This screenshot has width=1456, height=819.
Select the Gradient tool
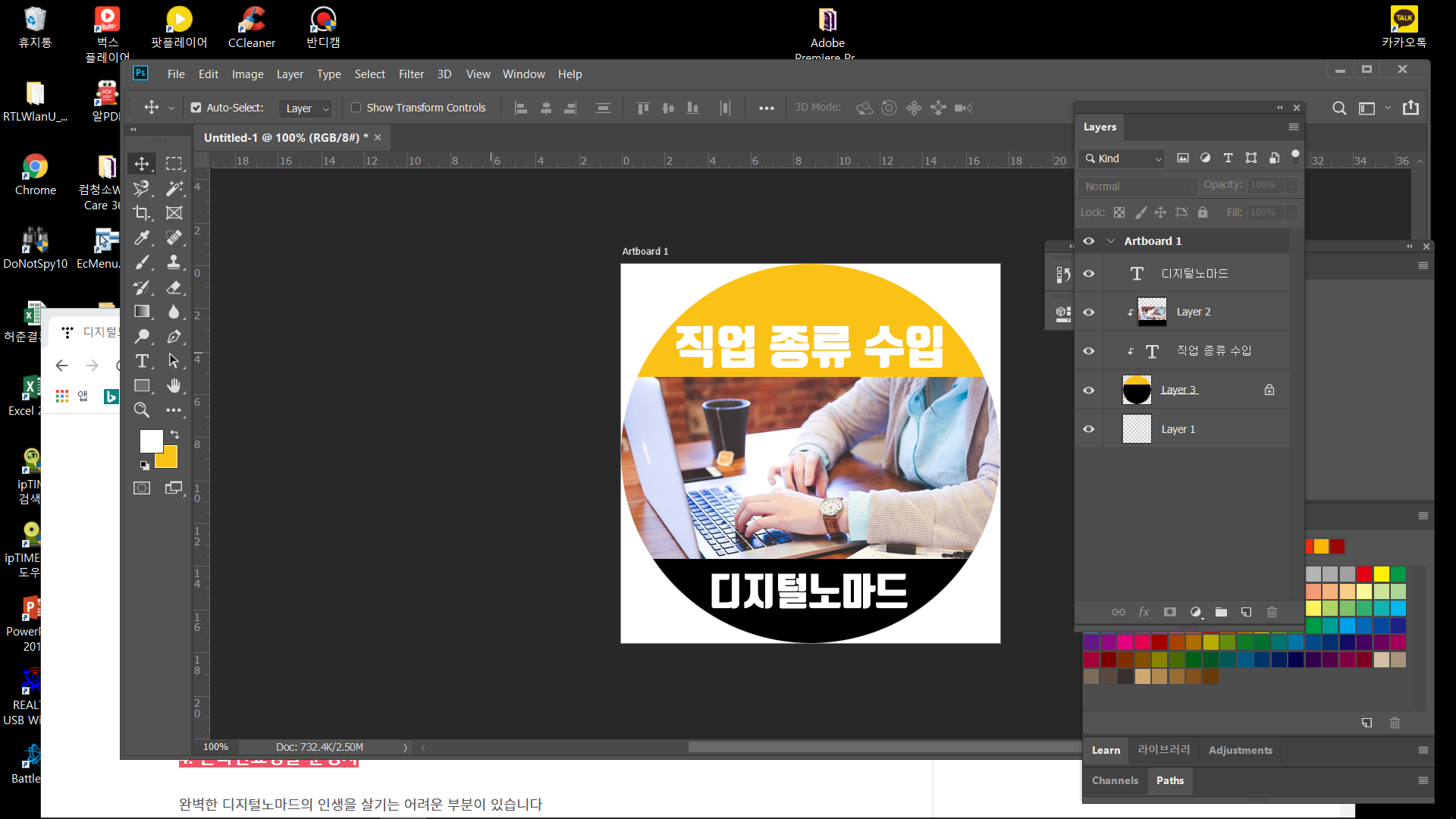(x=142, y=312)
